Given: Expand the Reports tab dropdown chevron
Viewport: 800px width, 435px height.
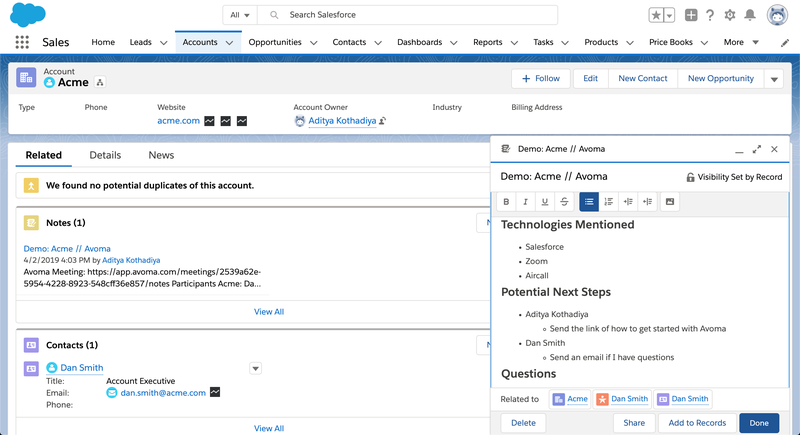Looking at the screenshot, I should click(x=514, y=43).
